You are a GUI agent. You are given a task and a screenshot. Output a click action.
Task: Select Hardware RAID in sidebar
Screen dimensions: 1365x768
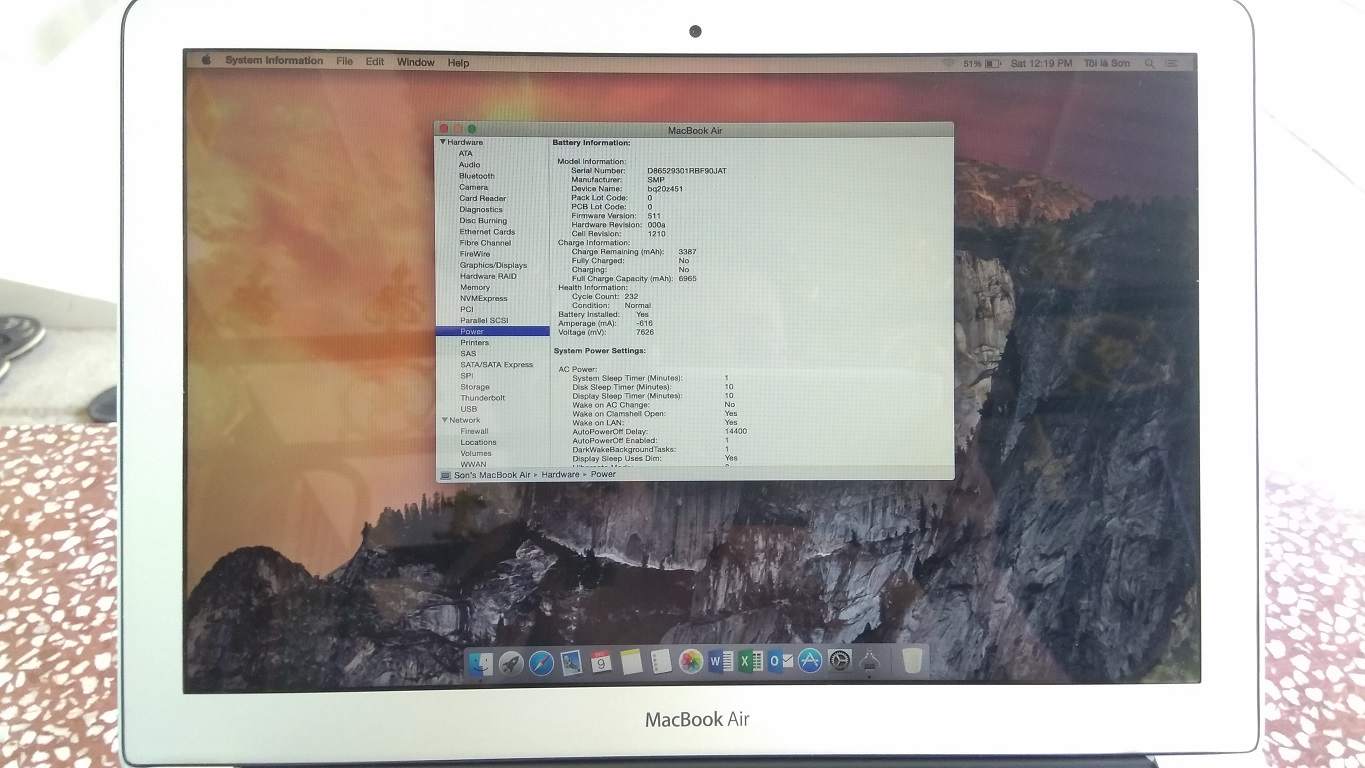488,276
